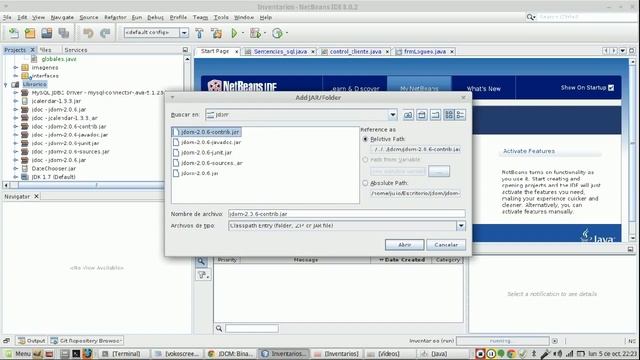Image resolution: width=640 pixels, height=360 pixels.
Task: Expand the DateChooser.jar node
Action: tap(16, 169)
